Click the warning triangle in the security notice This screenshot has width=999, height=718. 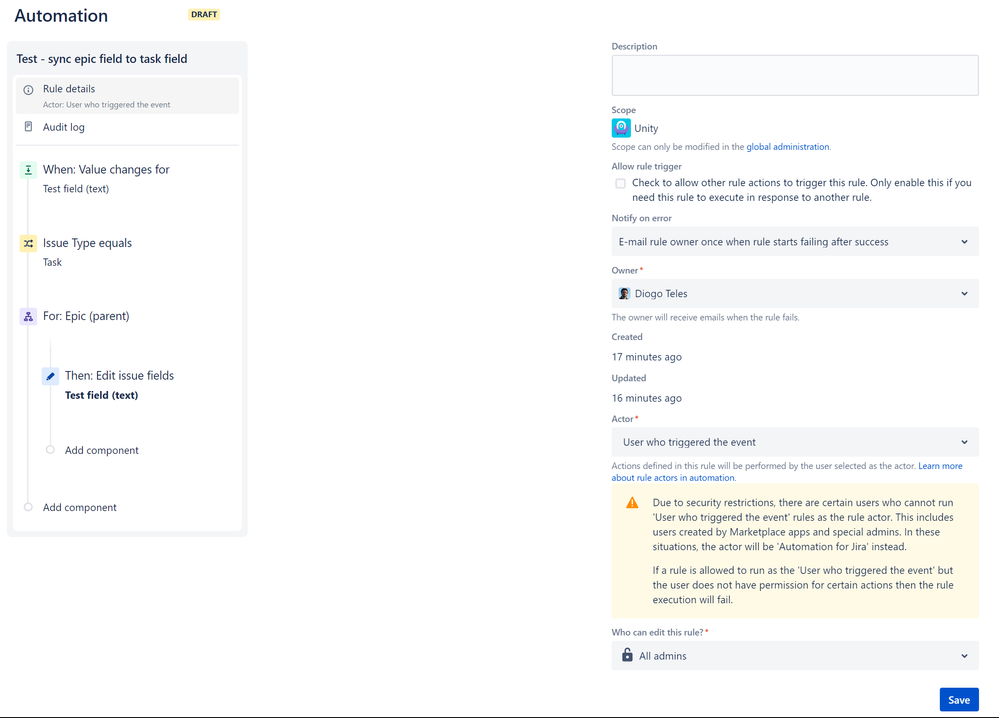pos(632,502)
